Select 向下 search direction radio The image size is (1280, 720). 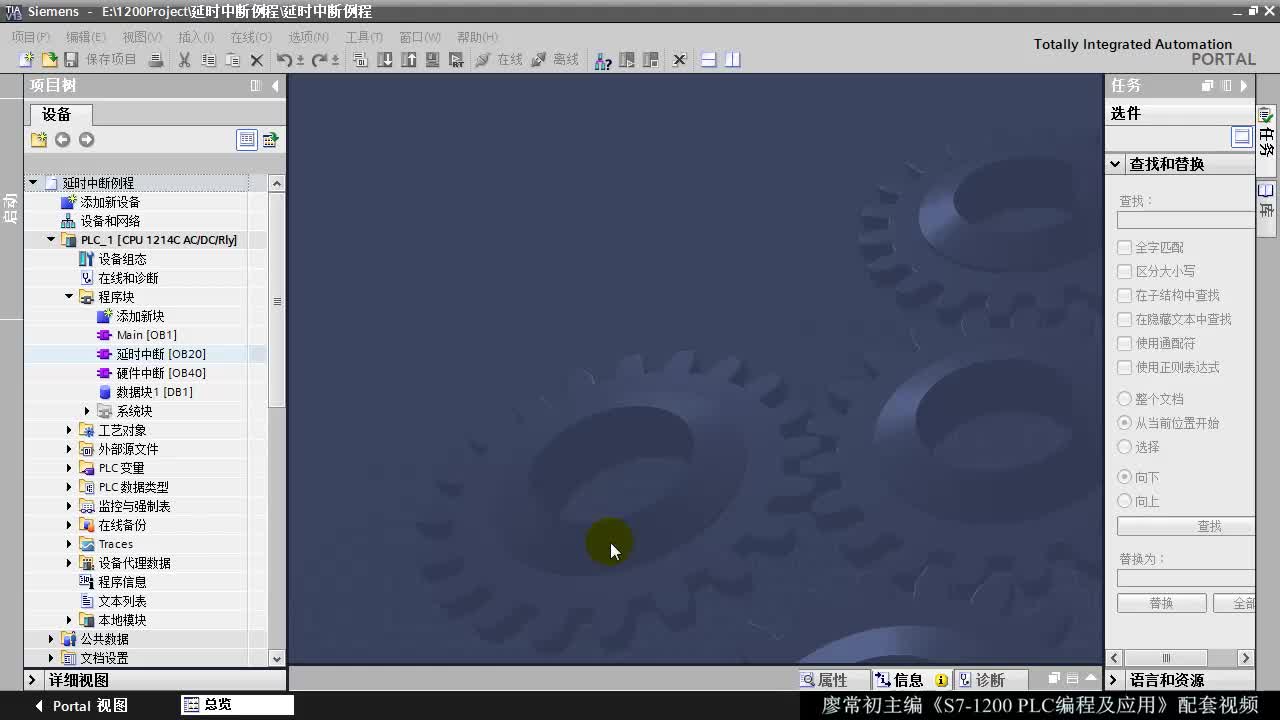point(1125,477)
